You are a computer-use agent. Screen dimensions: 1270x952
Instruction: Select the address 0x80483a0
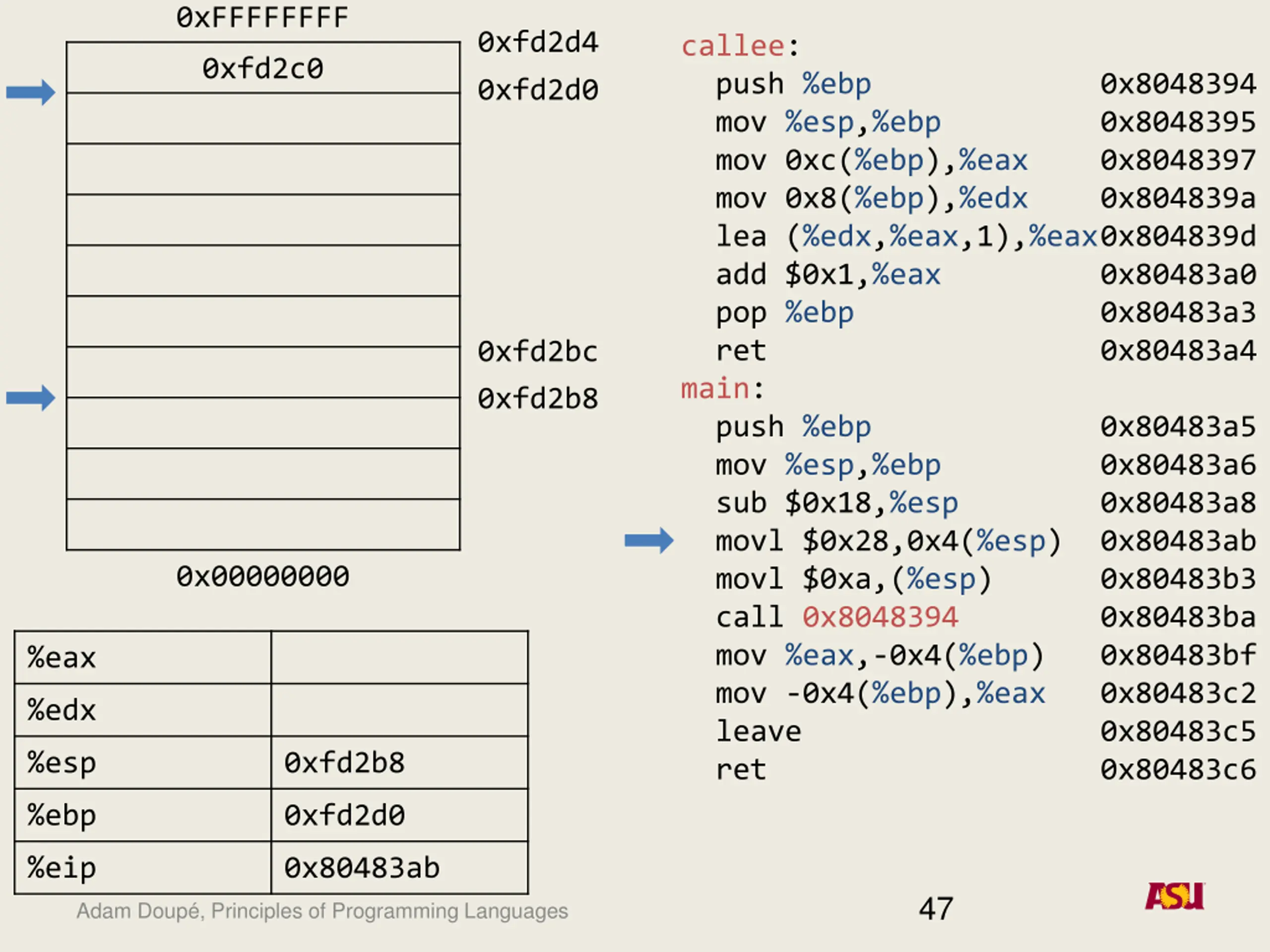tap(1178, 274)
